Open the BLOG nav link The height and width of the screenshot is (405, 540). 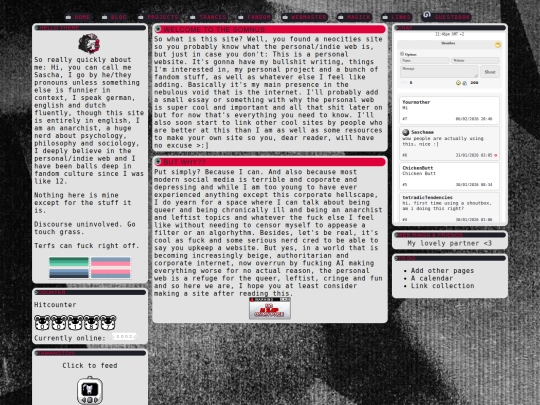click(115, 17)
